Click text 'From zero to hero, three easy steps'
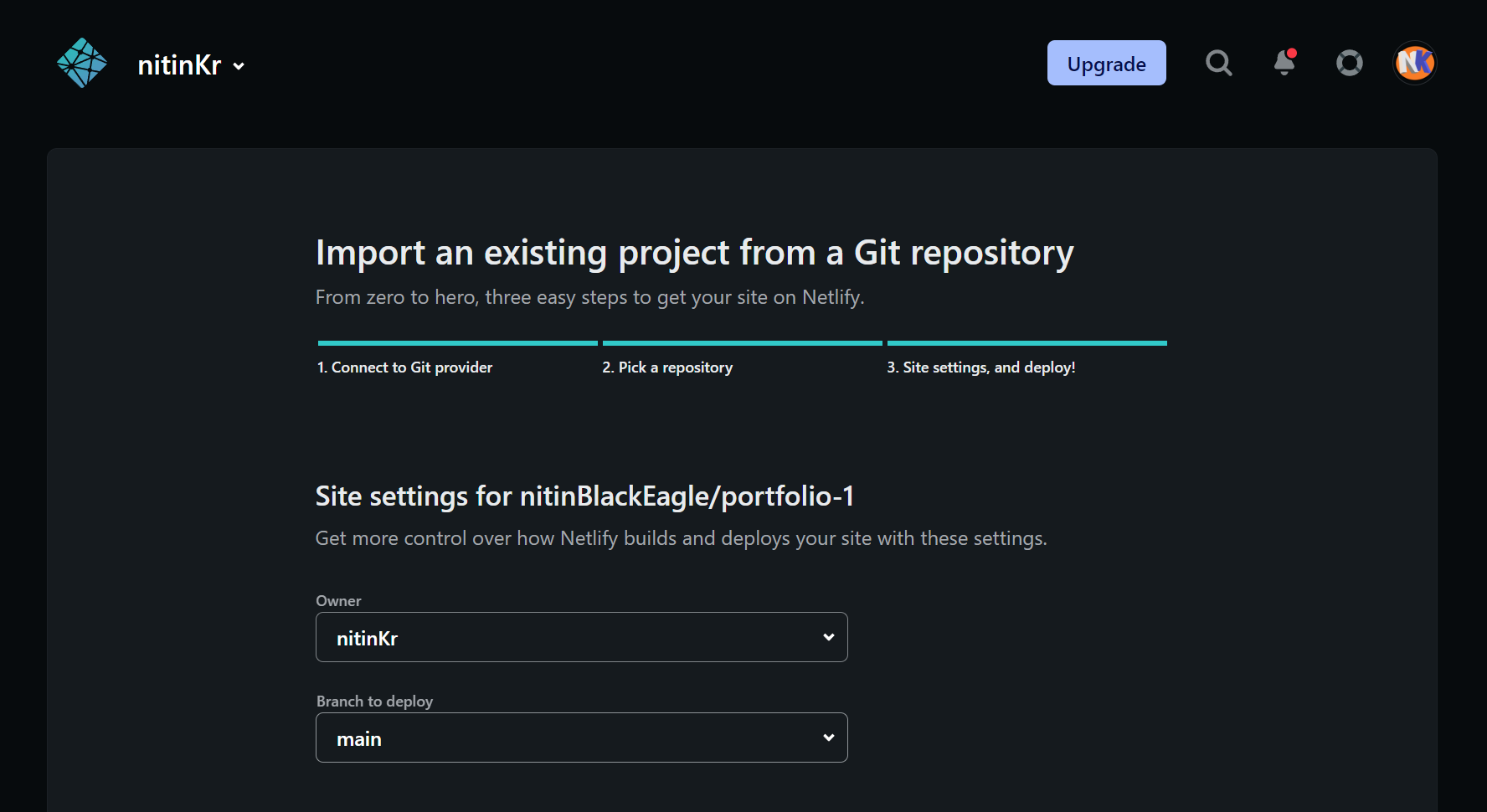Image resolution: width=1487 pixels, height=812 pixels. tap(471, 297)
